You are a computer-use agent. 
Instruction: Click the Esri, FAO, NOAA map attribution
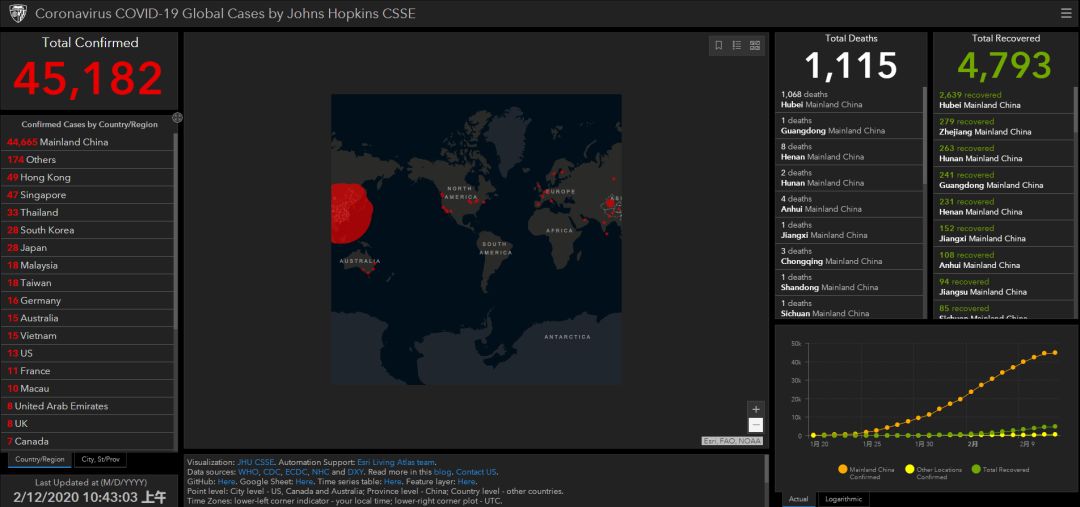click(x=732, y=441)
